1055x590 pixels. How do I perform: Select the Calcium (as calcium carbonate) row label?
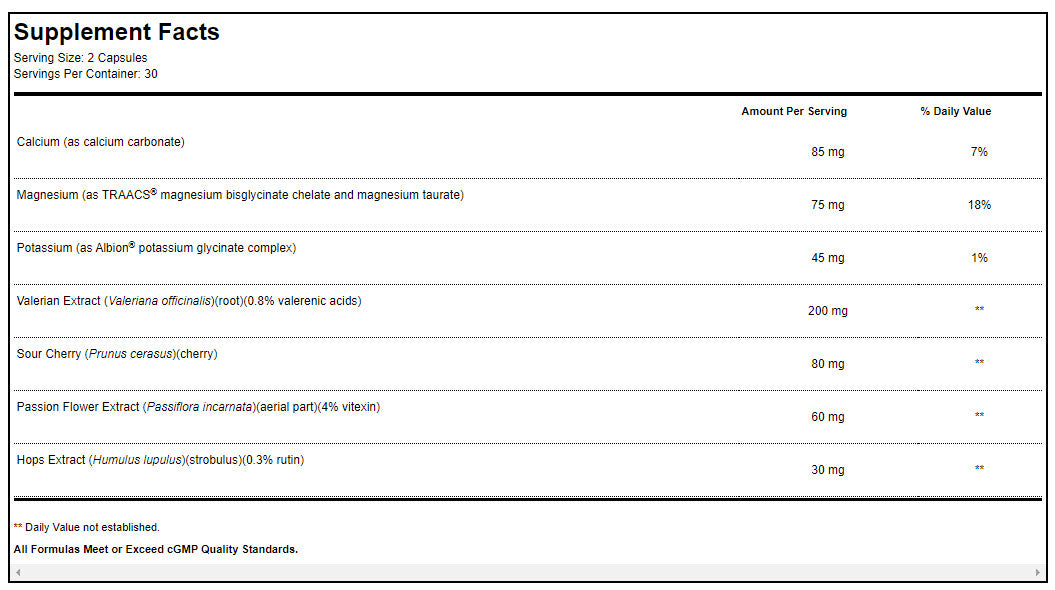[x=101, y=142]
